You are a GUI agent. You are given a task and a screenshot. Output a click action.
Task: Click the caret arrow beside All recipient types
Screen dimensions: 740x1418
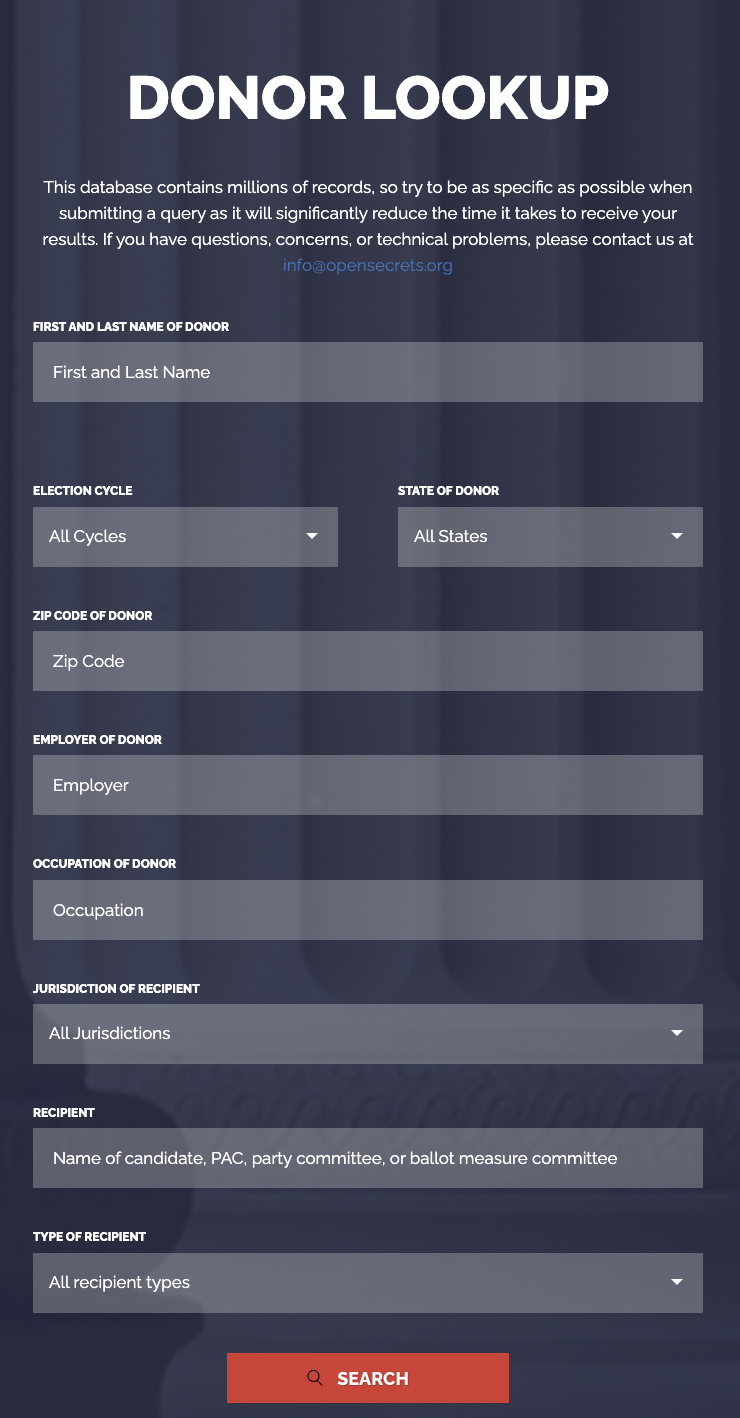click(677, 1282)
